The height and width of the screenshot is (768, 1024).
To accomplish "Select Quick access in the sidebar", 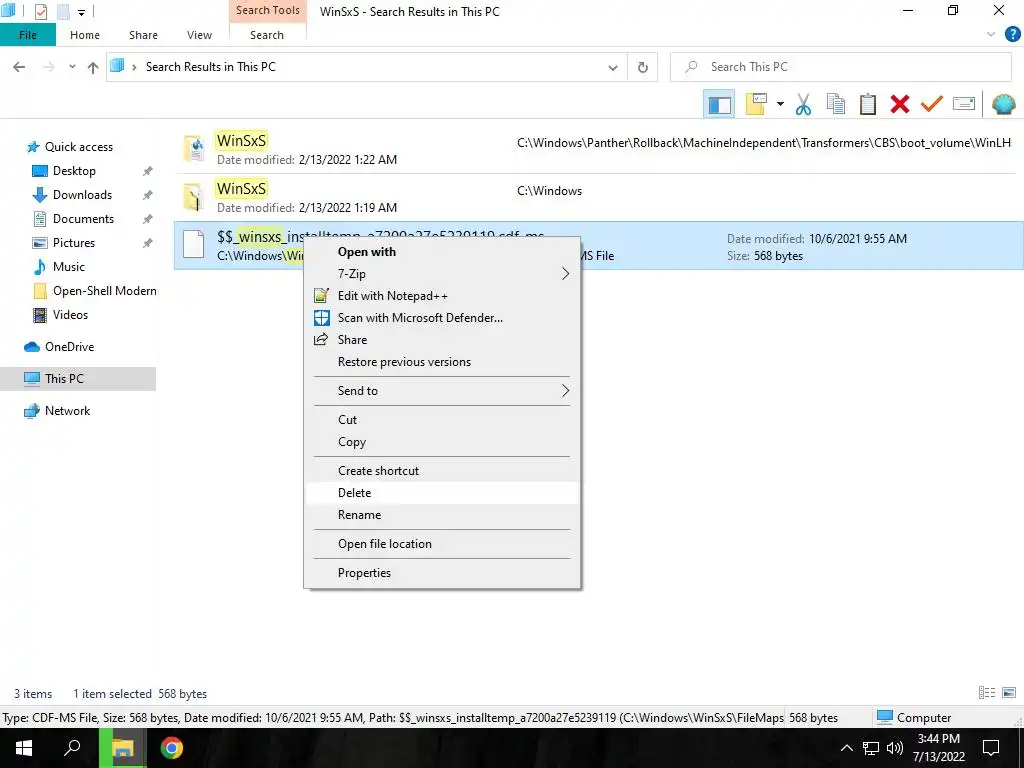I will 78,147.
